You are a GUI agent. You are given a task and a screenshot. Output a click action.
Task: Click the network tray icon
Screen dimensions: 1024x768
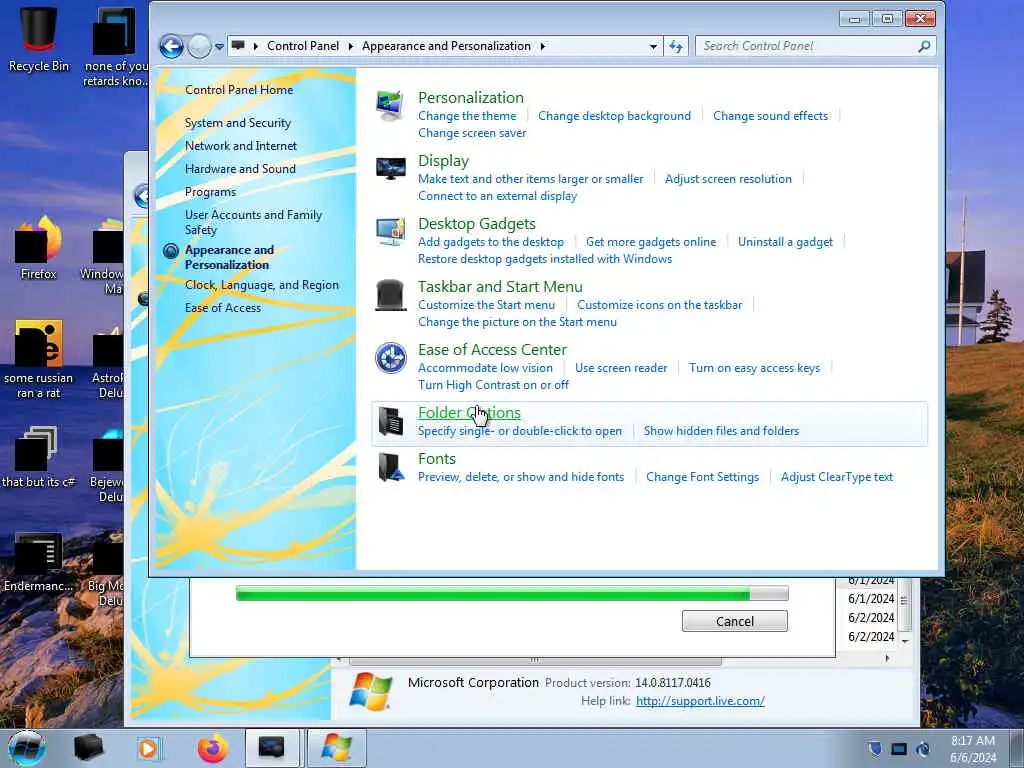click(899, 749)
